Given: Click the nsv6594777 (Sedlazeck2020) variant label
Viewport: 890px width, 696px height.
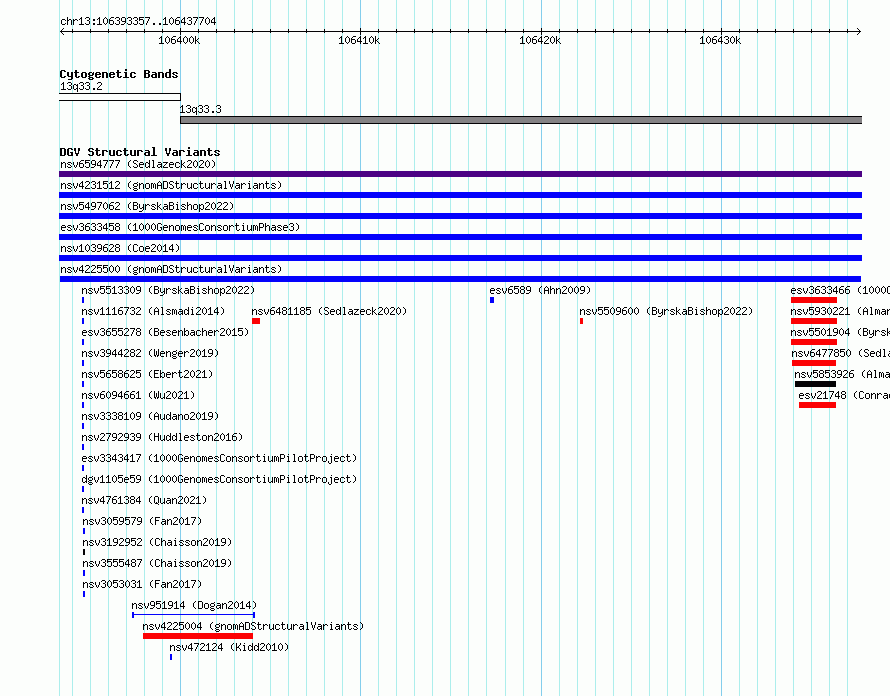Looking at the screenshot, I should [x=138, y=164].
